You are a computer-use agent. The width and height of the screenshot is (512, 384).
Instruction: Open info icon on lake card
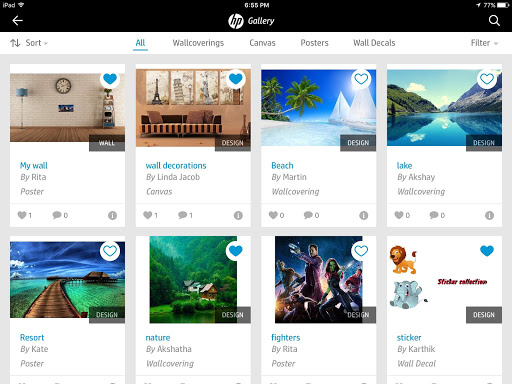(x=489, y=215)
